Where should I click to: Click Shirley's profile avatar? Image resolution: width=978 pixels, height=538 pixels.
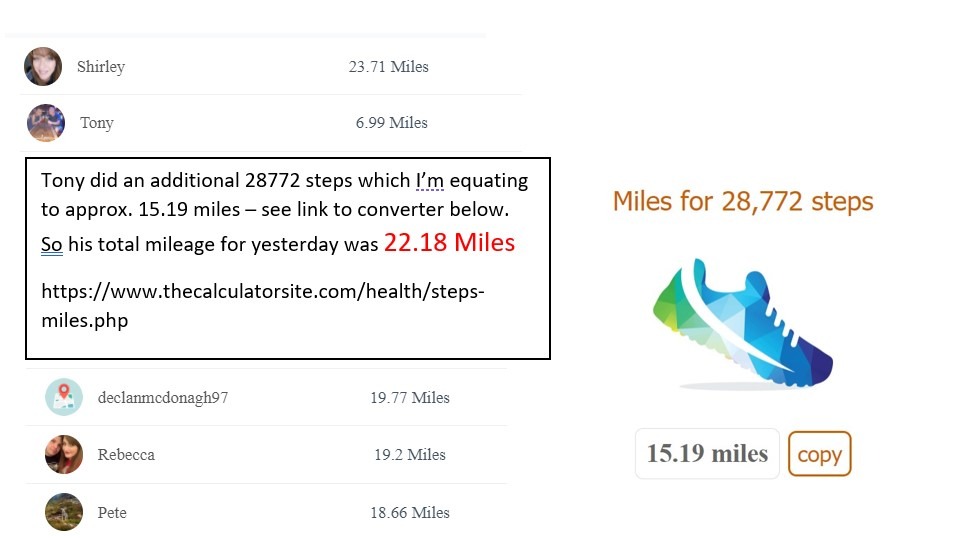click(43, 67)
